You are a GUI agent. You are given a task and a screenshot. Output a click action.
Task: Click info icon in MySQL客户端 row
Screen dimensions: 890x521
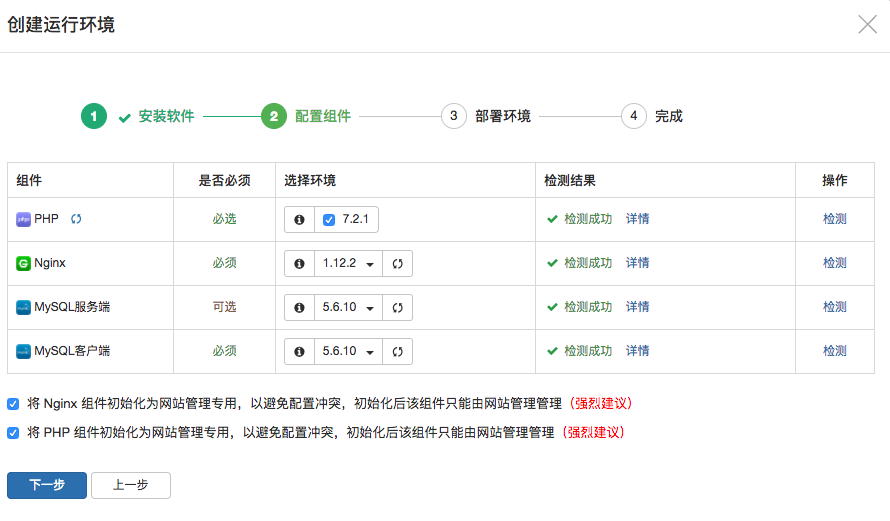[x=299, y=351]
